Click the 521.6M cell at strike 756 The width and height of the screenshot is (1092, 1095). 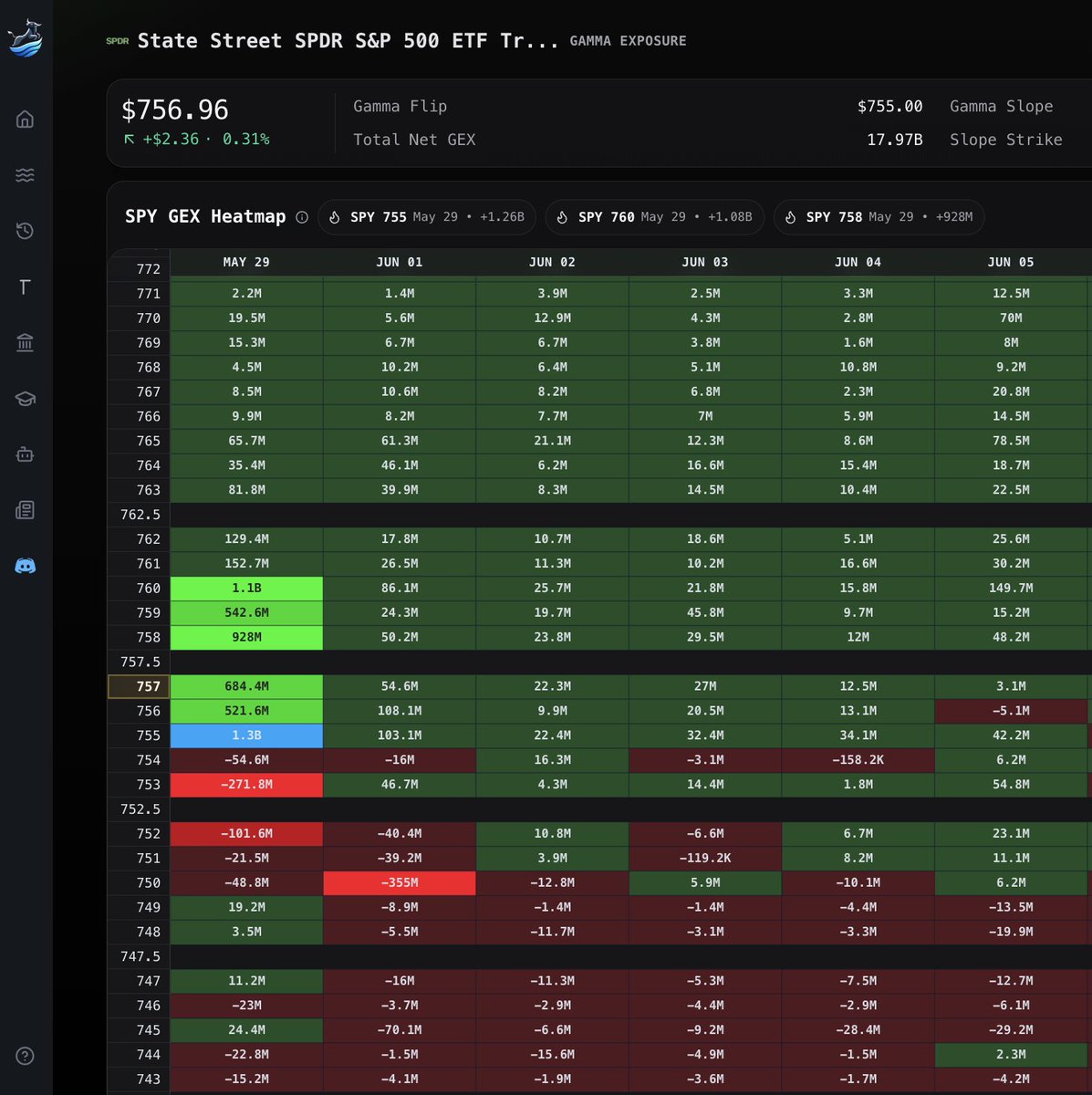click(246, 711)
